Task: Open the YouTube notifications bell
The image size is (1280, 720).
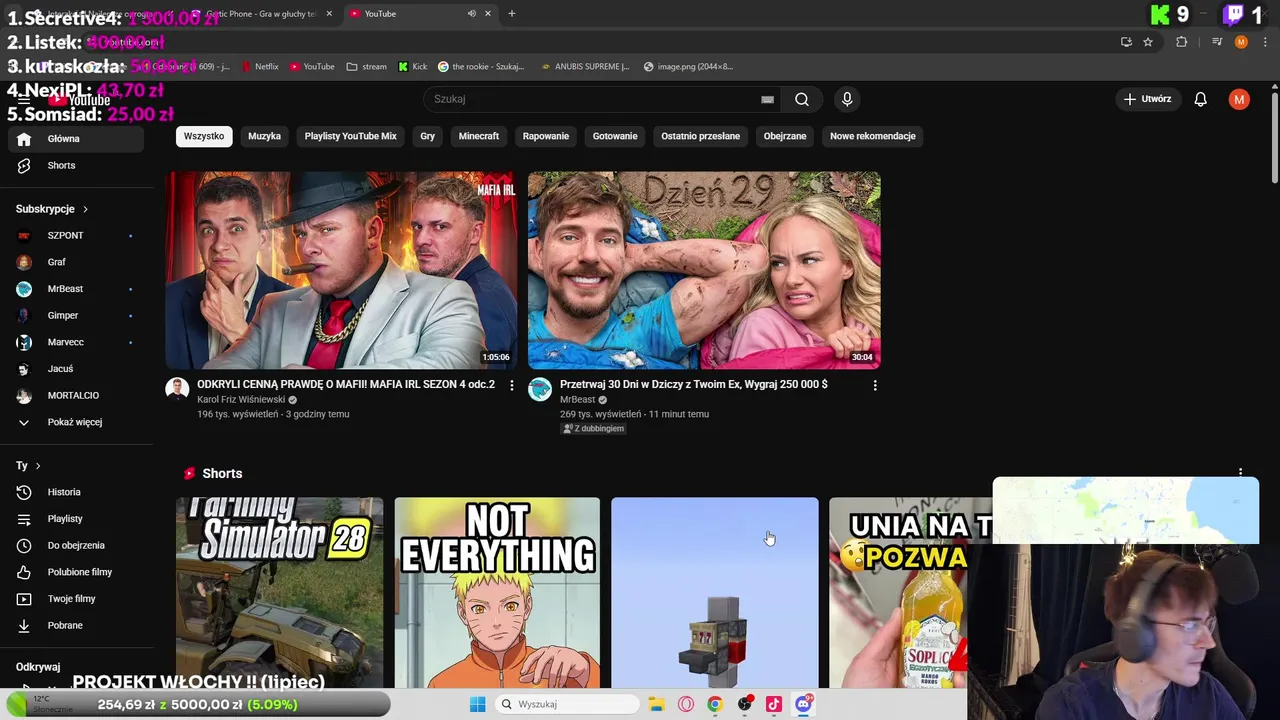Action: [x=1201, y=99]
